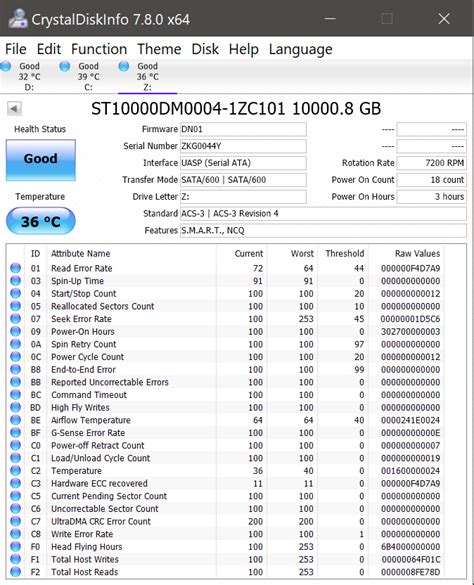Image resolution: width=474 pixels, height=585 pixels.
Task: Click the status icon for Command Timeout
Action: pos(15,395)
